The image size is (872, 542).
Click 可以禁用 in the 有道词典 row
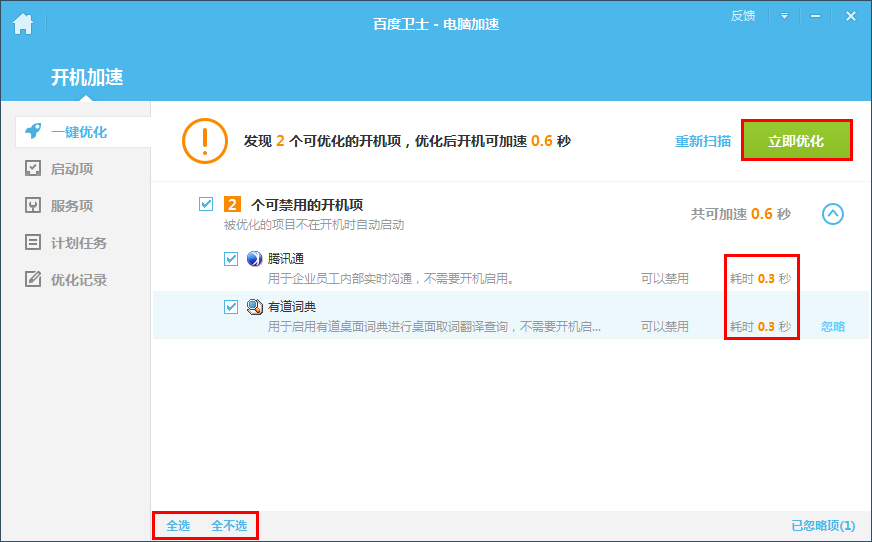pyautogui.click(x=665, y=327)
